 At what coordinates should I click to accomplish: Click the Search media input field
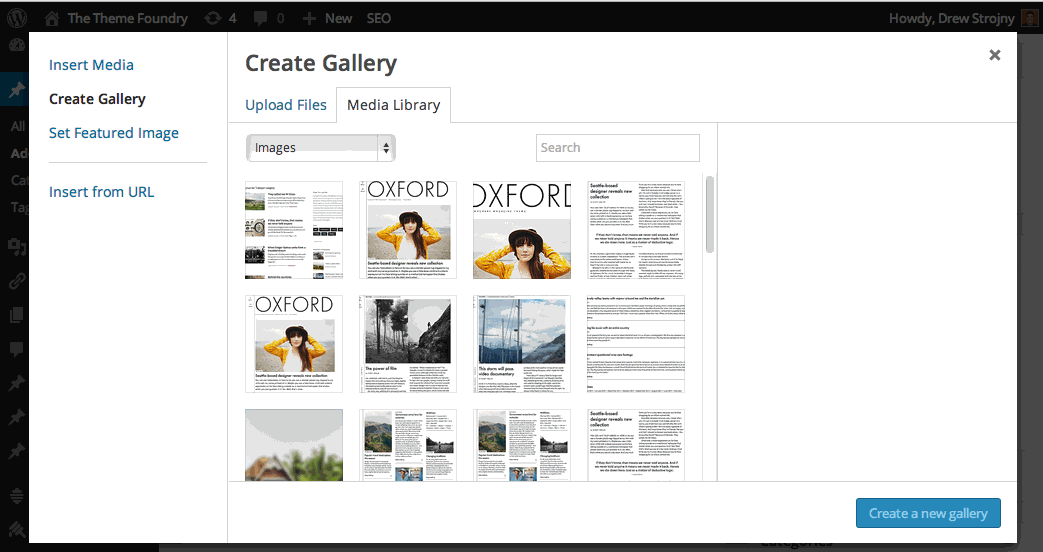tap(617, 148)
